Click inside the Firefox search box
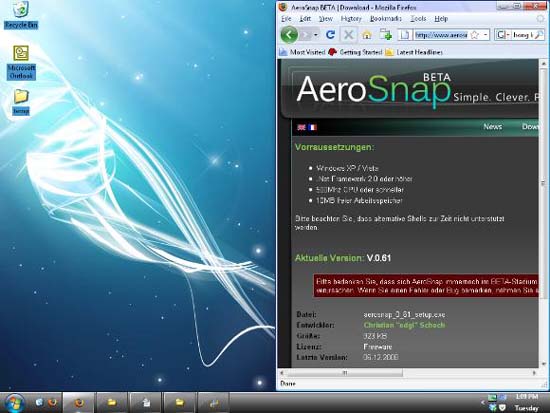Screen dimensions: 550x413 click(x=522, y=35)
